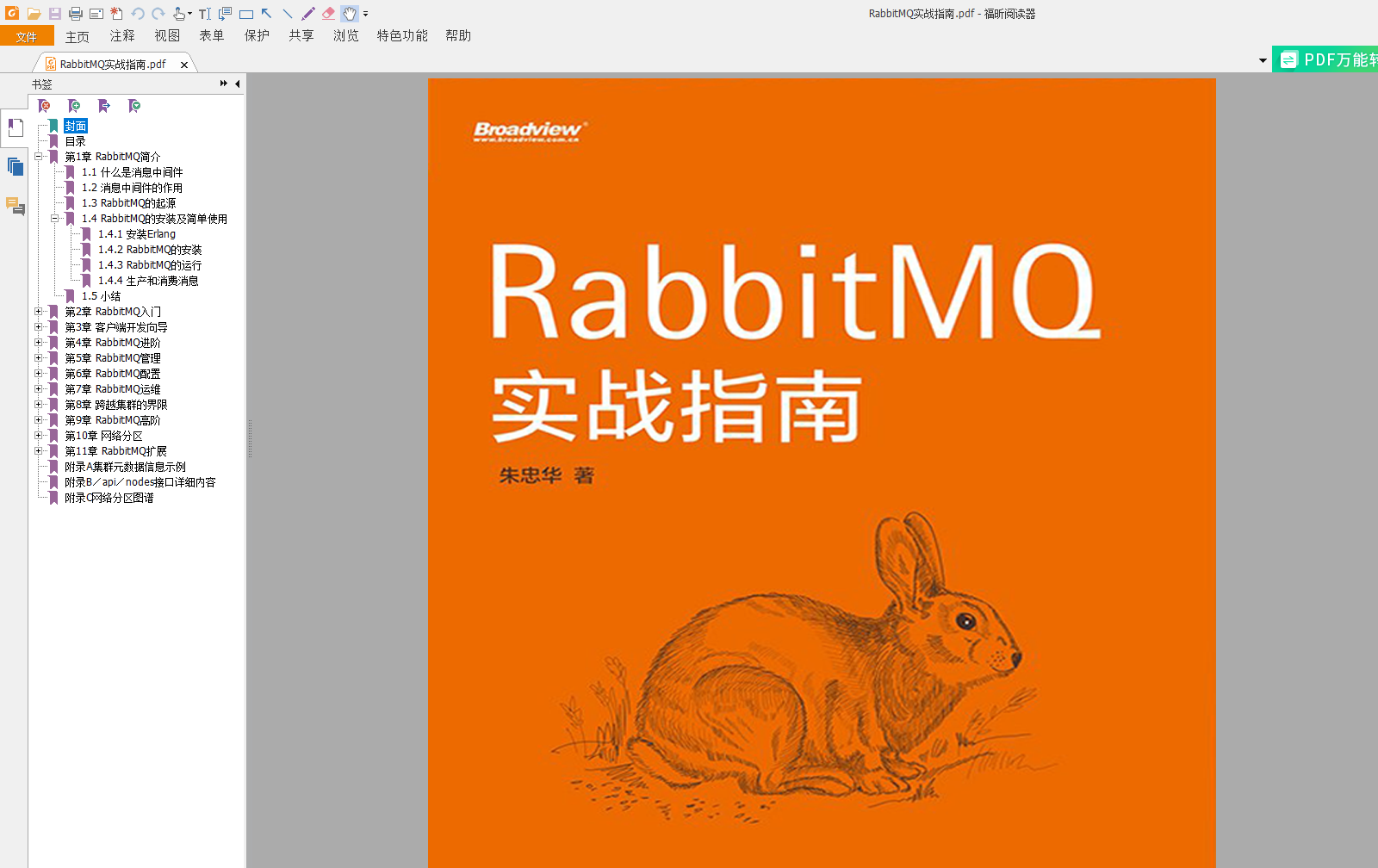Add a new bookmark with the green-plus bookmark icon
1378x868 pixels.
tap(74, 106)
